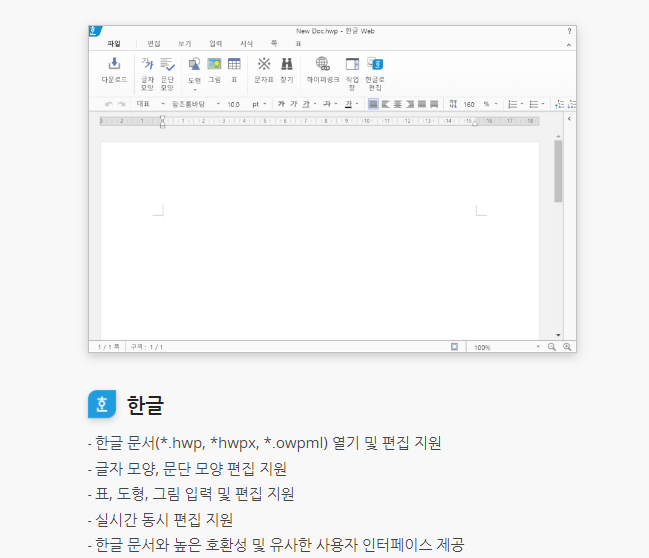Click 한글로 편집 edit in Hangul icon
The image size is (649, 558).
pyautogui.click(x=375, y=64)
